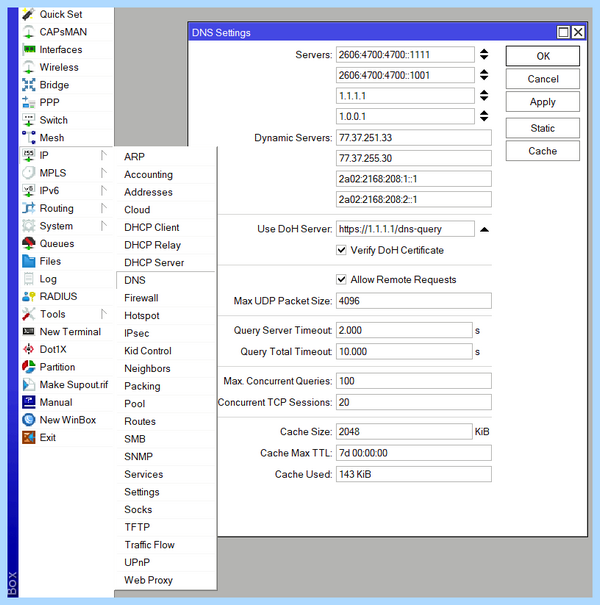Open Services from the IP submenu

[166, 474]
